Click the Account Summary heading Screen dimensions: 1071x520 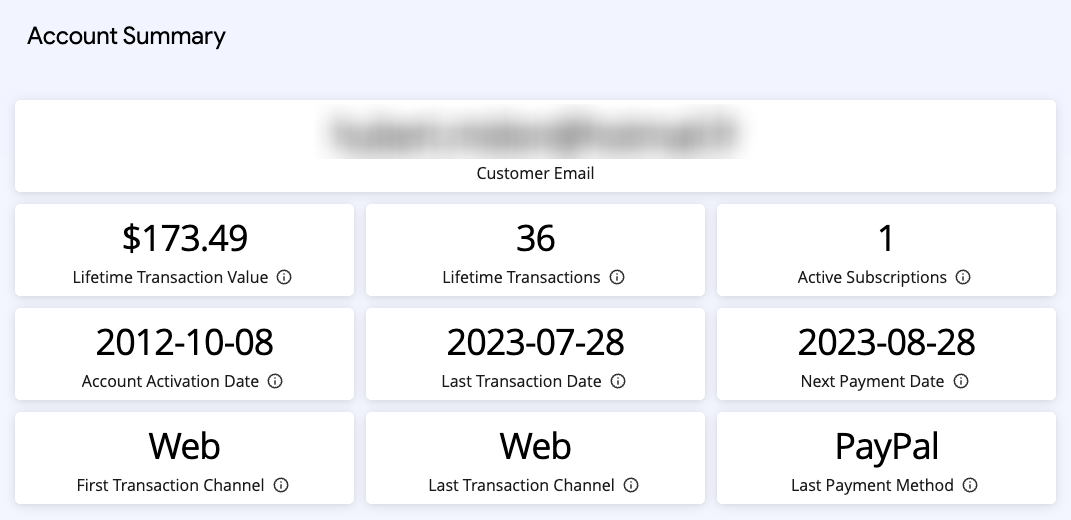click(x=126, y=36)
